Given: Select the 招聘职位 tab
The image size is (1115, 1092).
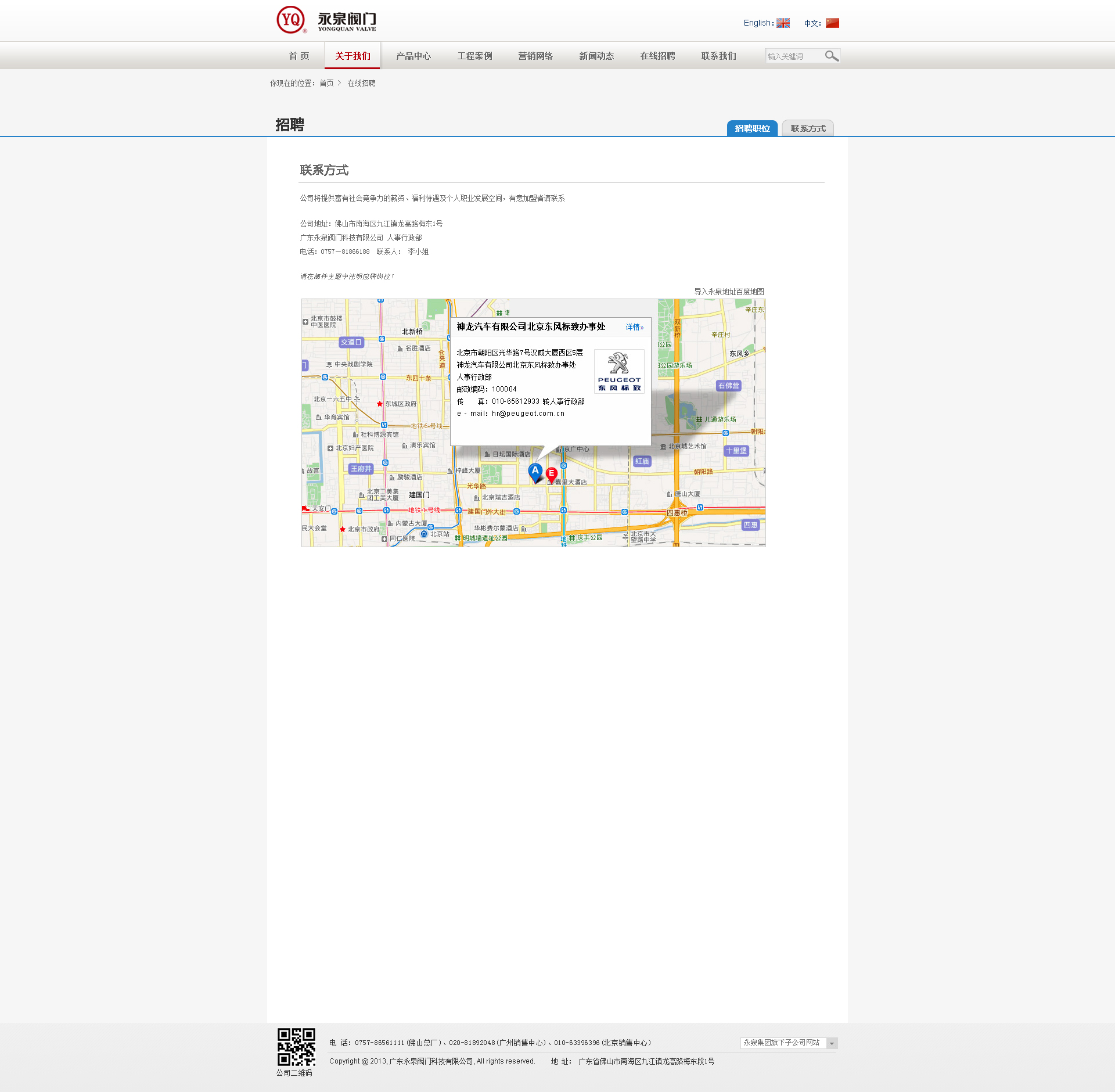Looking at the screenshot, I should pos(752,128).
